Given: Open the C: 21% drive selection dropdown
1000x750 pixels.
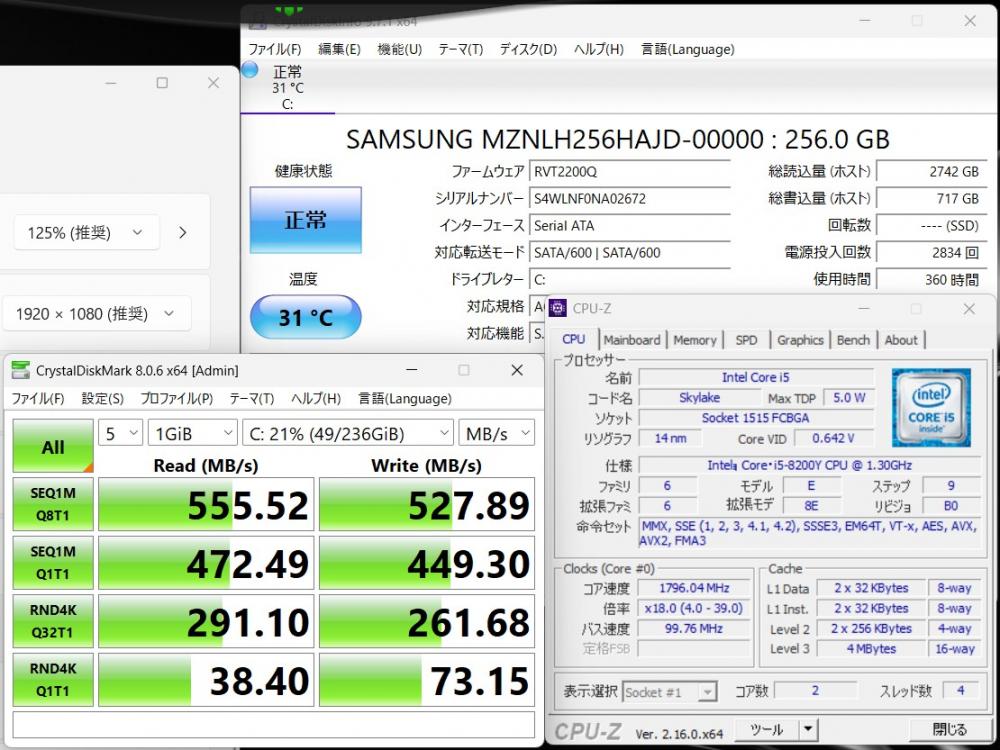Looking at the screenshot, I should (x=347, y=433).
